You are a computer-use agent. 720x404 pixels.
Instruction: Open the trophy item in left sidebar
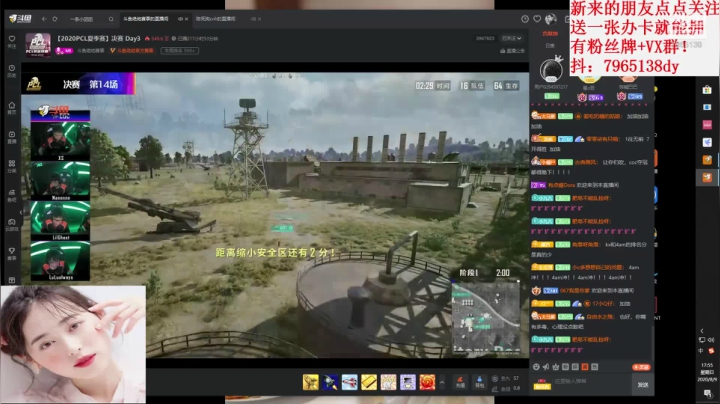(12, 253)
